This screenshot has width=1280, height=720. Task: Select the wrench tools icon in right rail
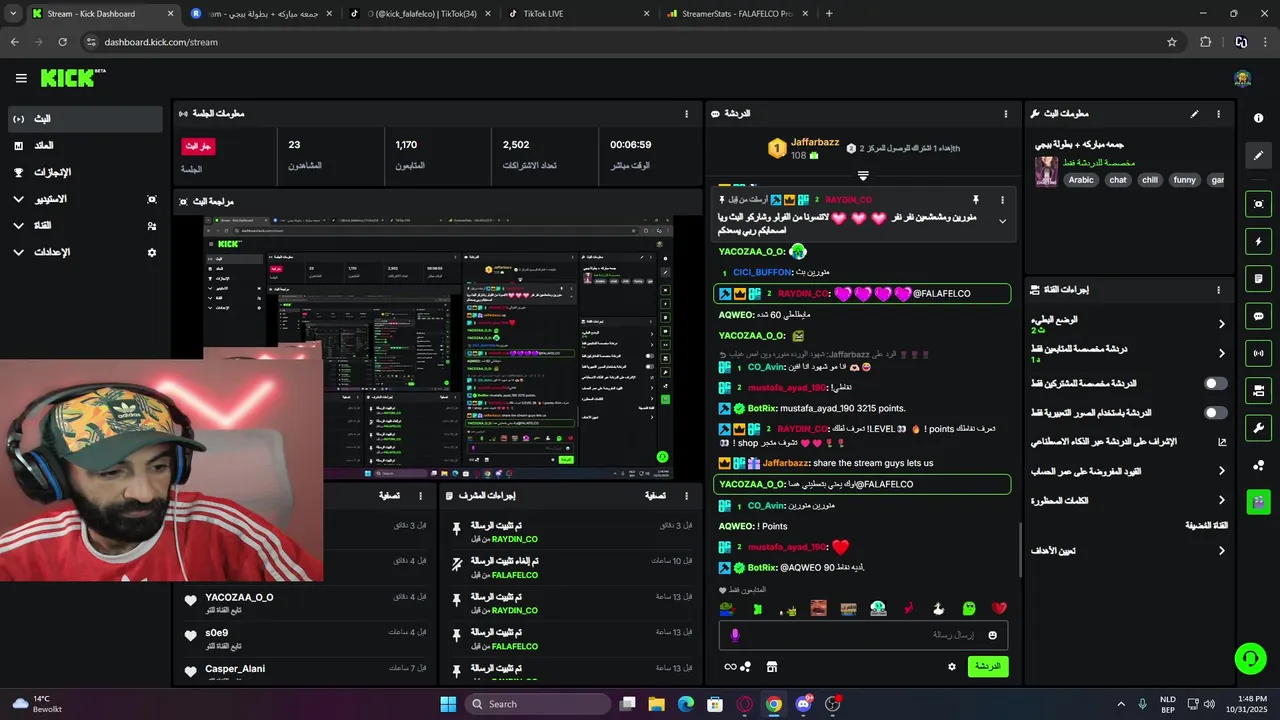tap(1258, 428)
